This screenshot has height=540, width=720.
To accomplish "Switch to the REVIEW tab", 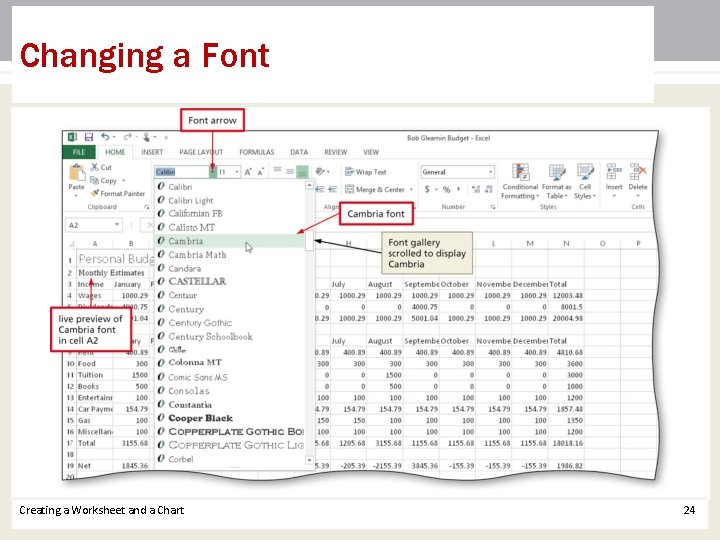I will 336,152.
